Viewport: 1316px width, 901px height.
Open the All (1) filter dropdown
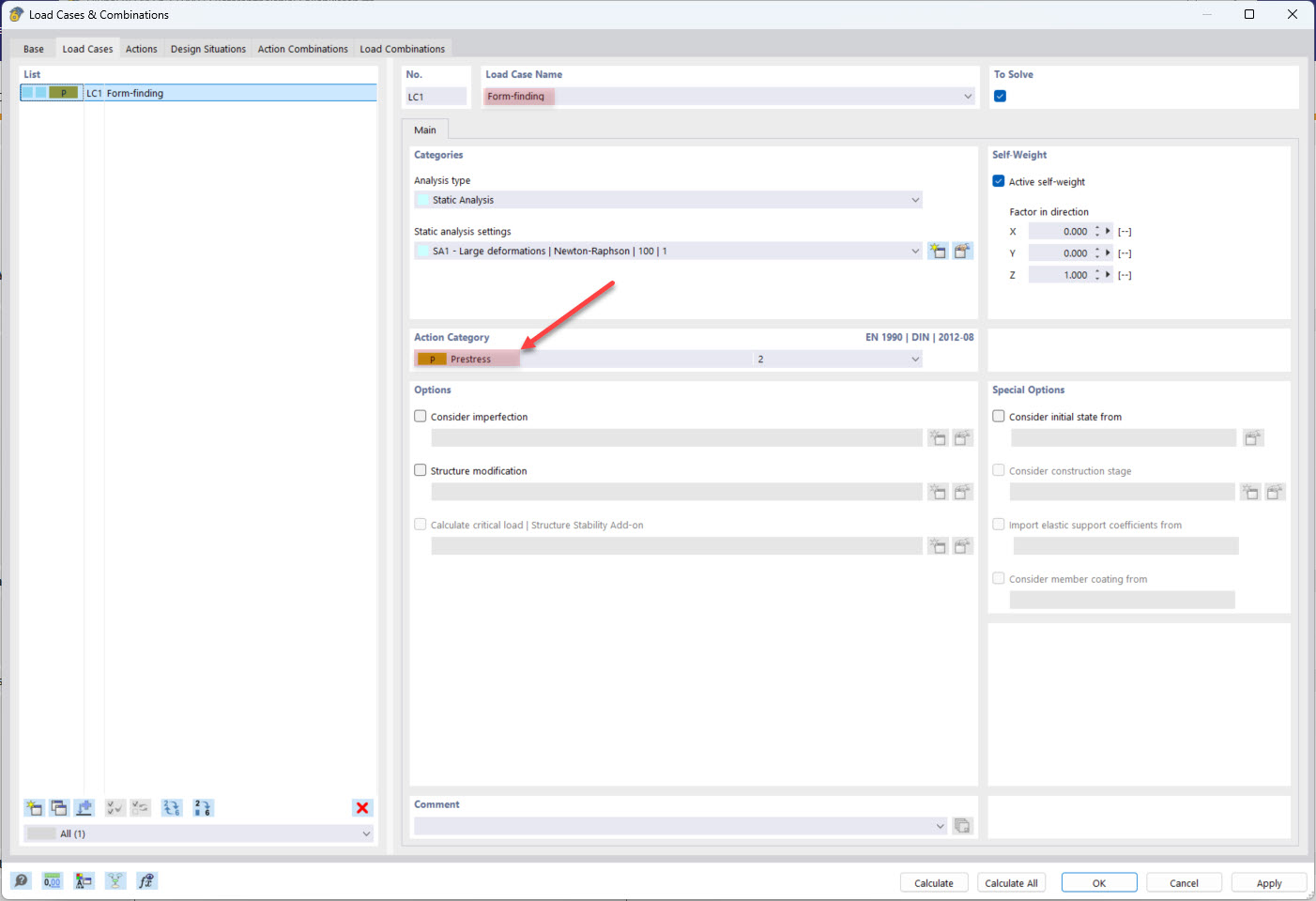(366, 832)
